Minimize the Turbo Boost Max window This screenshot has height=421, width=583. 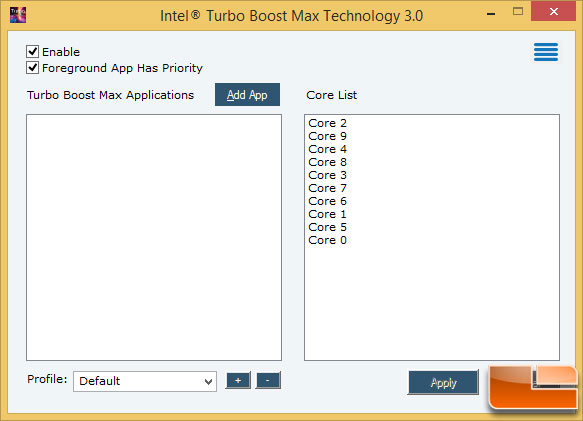tap(491, 13)
